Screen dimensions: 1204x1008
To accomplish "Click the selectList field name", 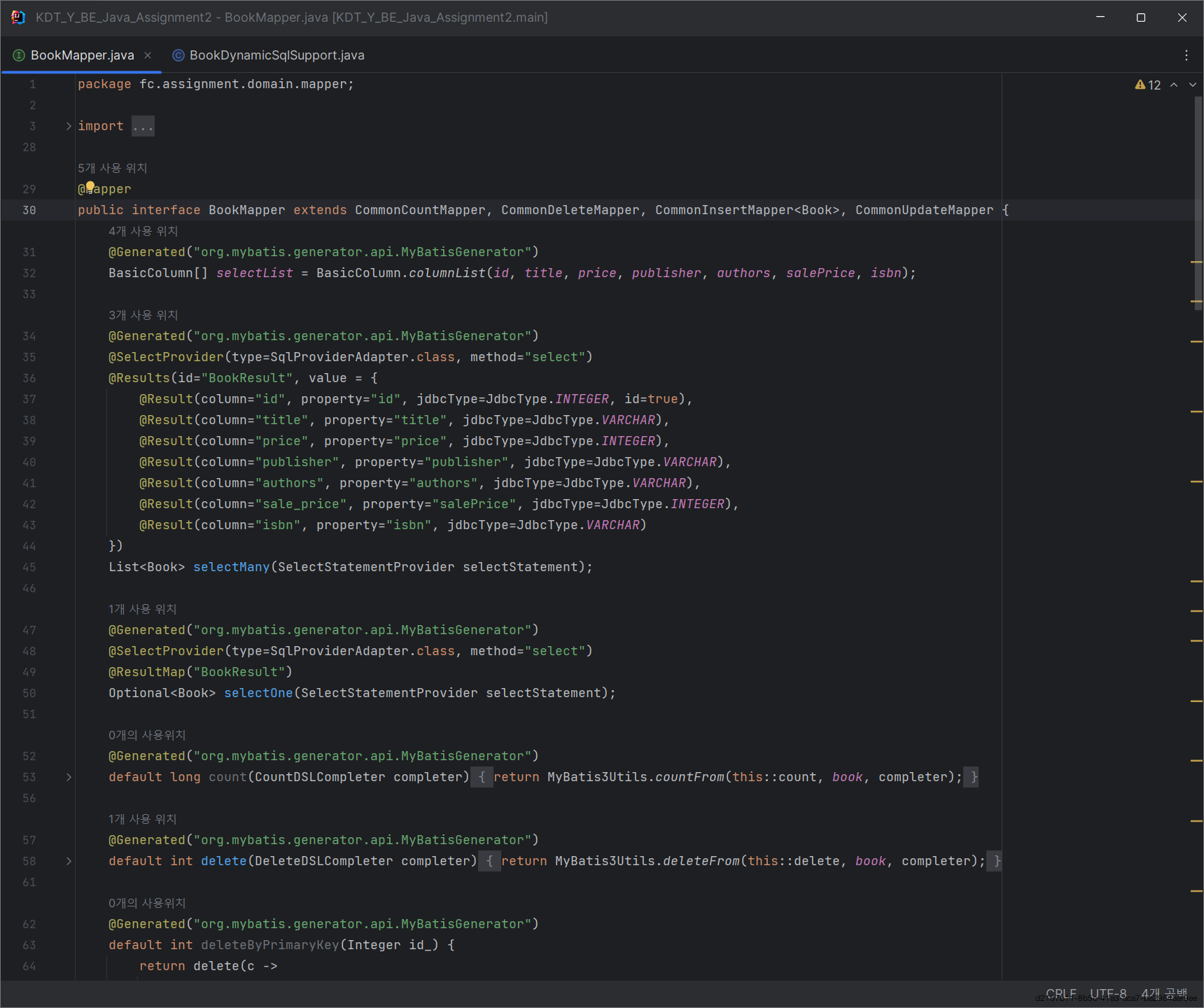I will (255, 273).
